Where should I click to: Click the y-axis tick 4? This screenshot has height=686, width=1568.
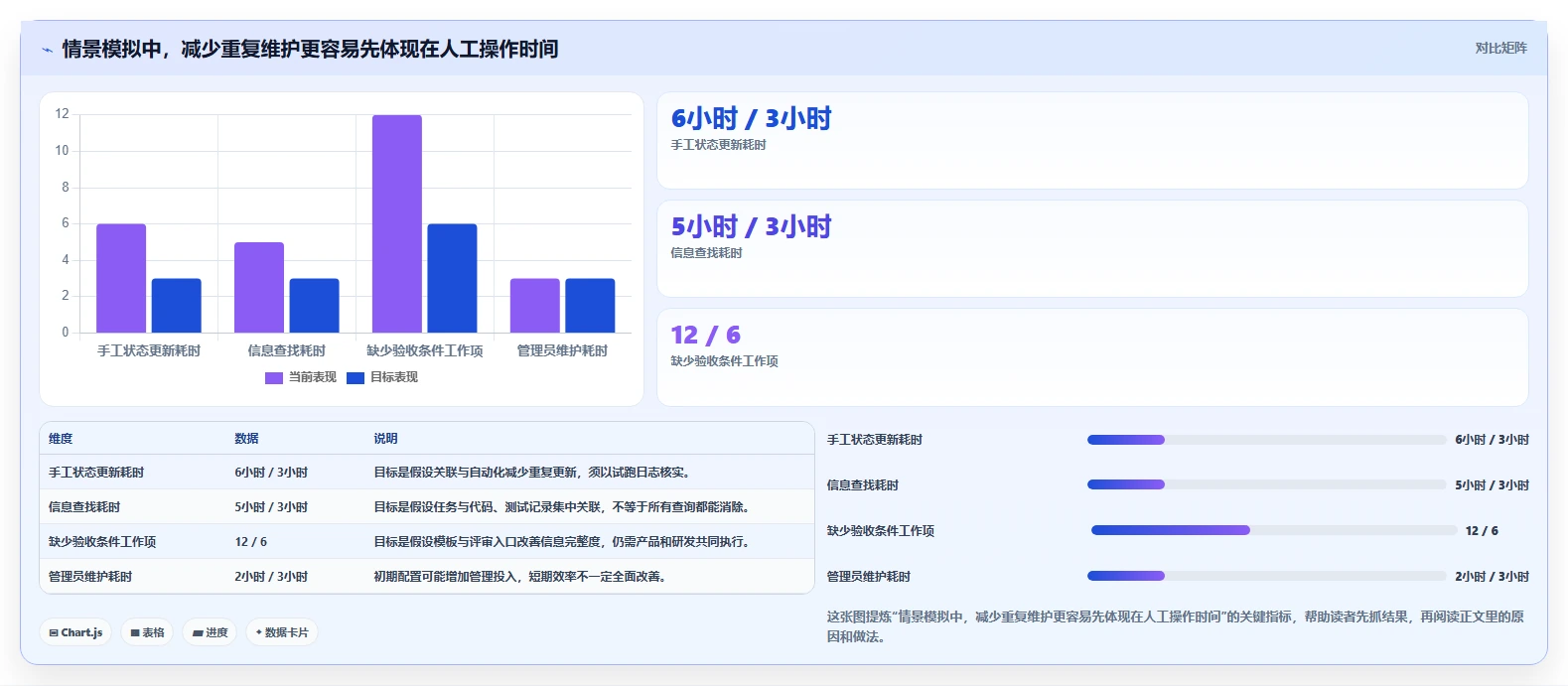[x=66, y=260]
